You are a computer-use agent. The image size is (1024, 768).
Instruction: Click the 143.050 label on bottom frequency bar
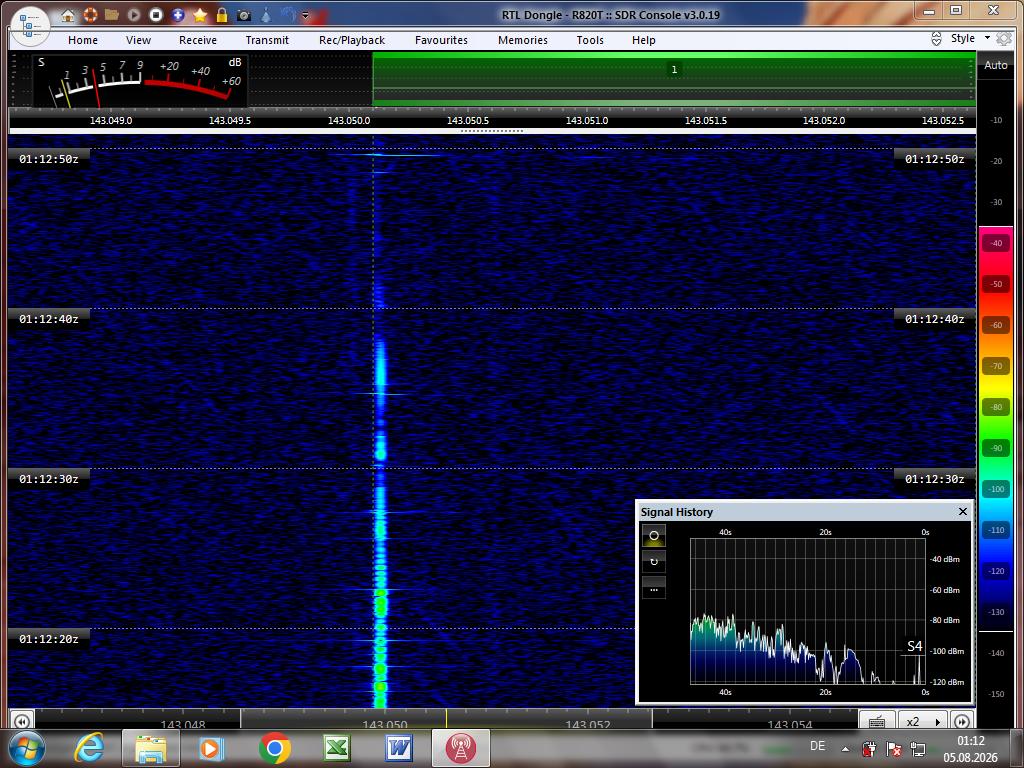click(x=385, y=725)
